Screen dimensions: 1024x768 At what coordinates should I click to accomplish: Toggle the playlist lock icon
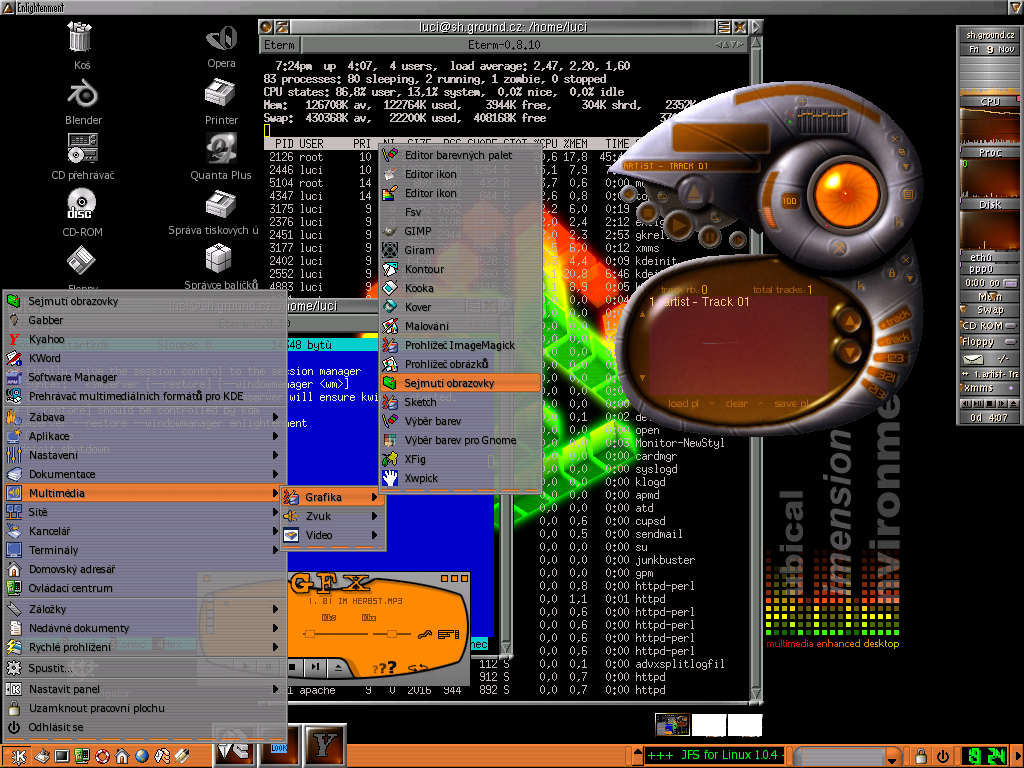891,273
